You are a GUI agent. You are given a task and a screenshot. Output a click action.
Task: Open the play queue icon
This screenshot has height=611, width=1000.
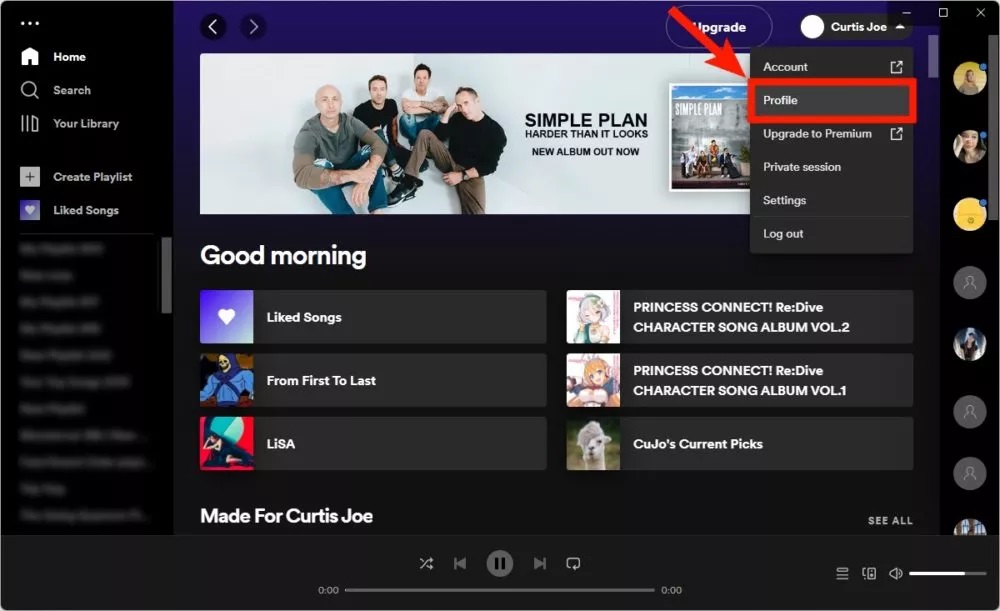pos(842,573)
